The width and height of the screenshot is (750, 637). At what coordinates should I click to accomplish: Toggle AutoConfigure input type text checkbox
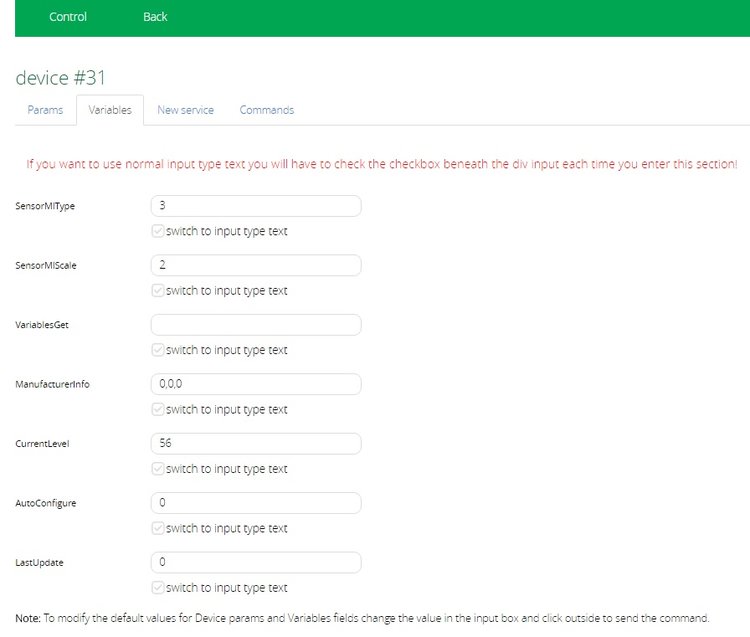(158, 528)
